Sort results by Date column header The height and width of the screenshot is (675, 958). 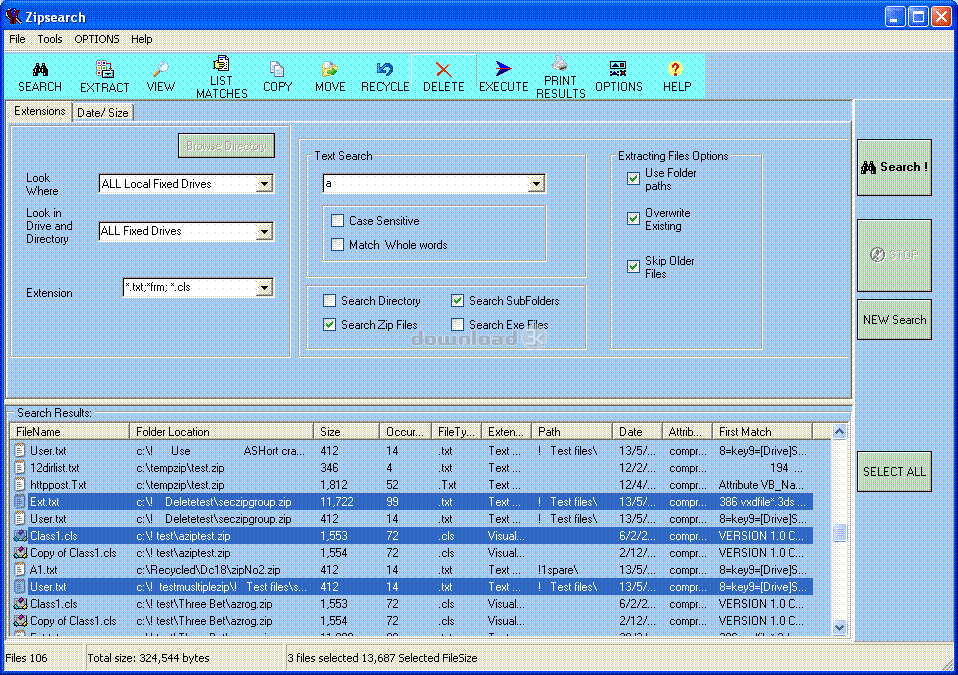[637, 431]
